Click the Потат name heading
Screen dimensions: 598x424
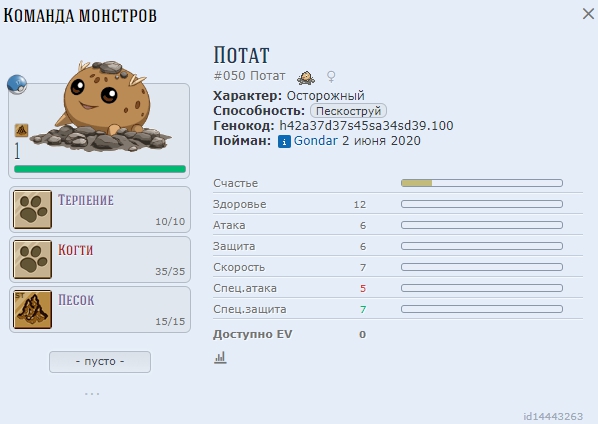pos(241,55)
